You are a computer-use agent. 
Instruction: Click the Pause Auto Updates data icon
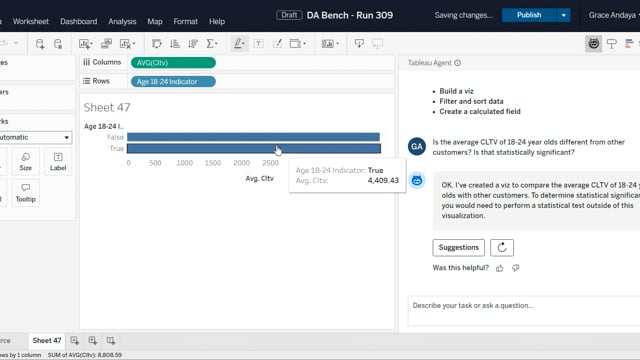(x=58, y=44)
